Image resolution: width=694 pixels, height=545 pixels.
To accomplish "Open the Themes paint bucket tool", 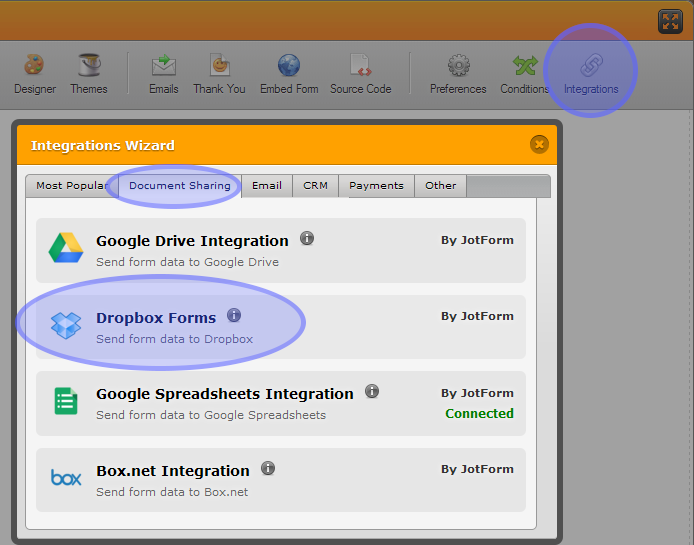I will point(89,72).
